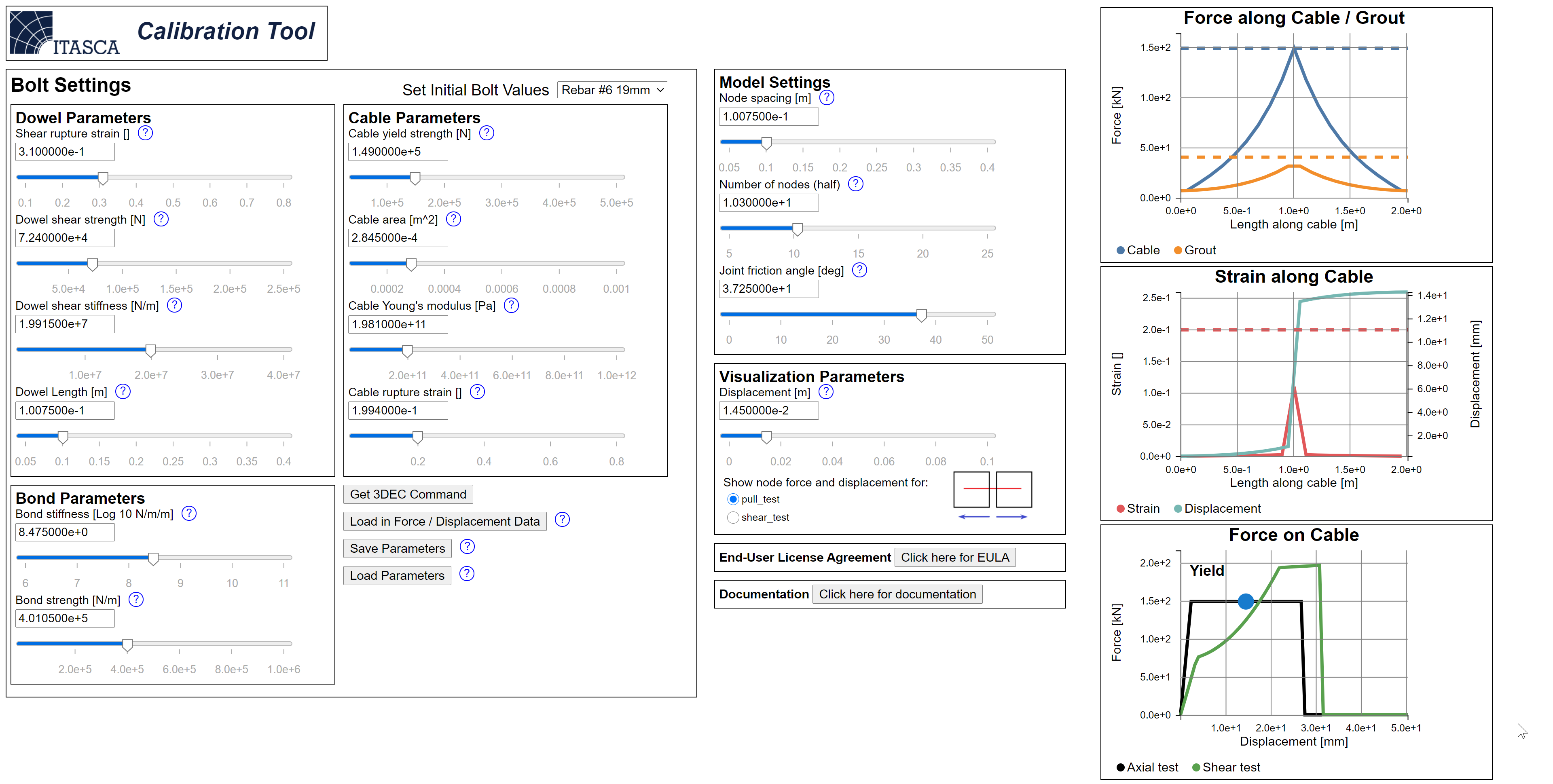This screenshot has height=784, width=1553.
Task: Click the Dowel shear strength slider handle
Action: 92,264
